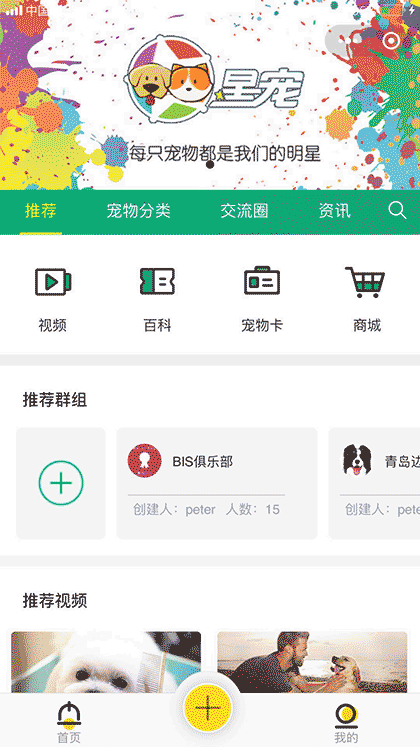The width and height of the screenshot is (420, 747).
Task: Select the 推荐 tab
Action: coord(40,211)
